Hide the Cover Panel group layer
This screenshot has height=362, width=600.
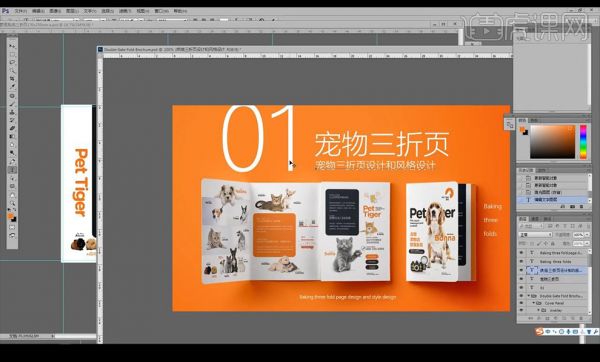pos(521,303)
